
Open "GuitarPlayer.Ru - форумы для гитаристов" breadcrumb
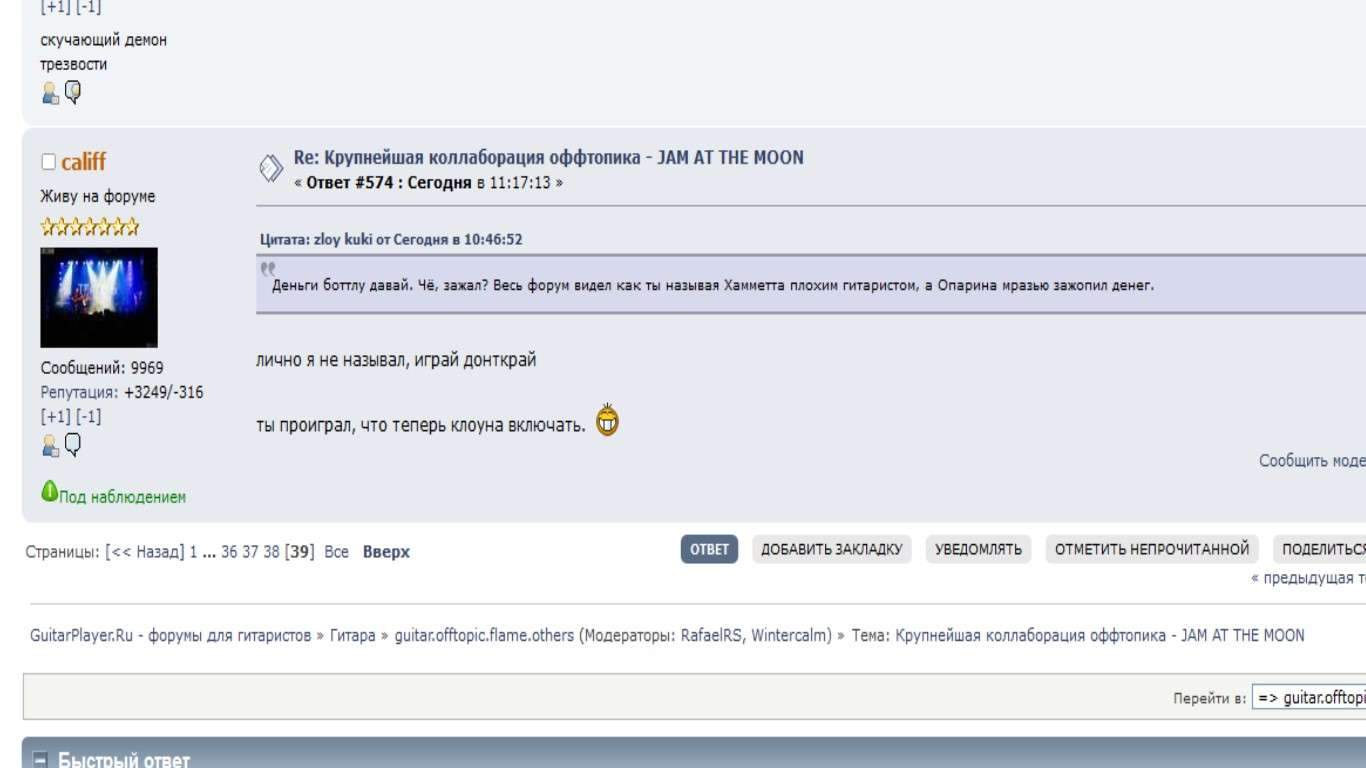(x=171, y=636)
